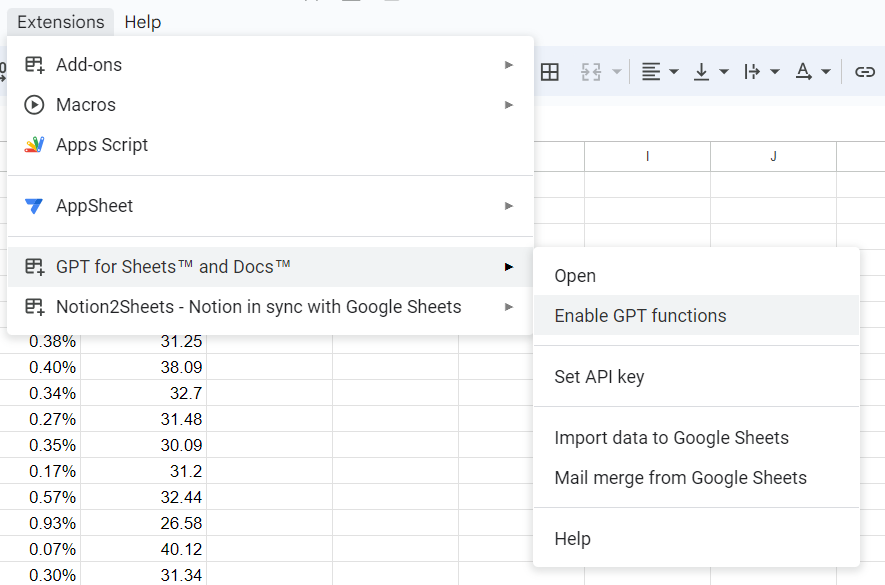Click the Add-ons icon in the menu
Screen dimensions: 885x585
(x=34, y=64)
